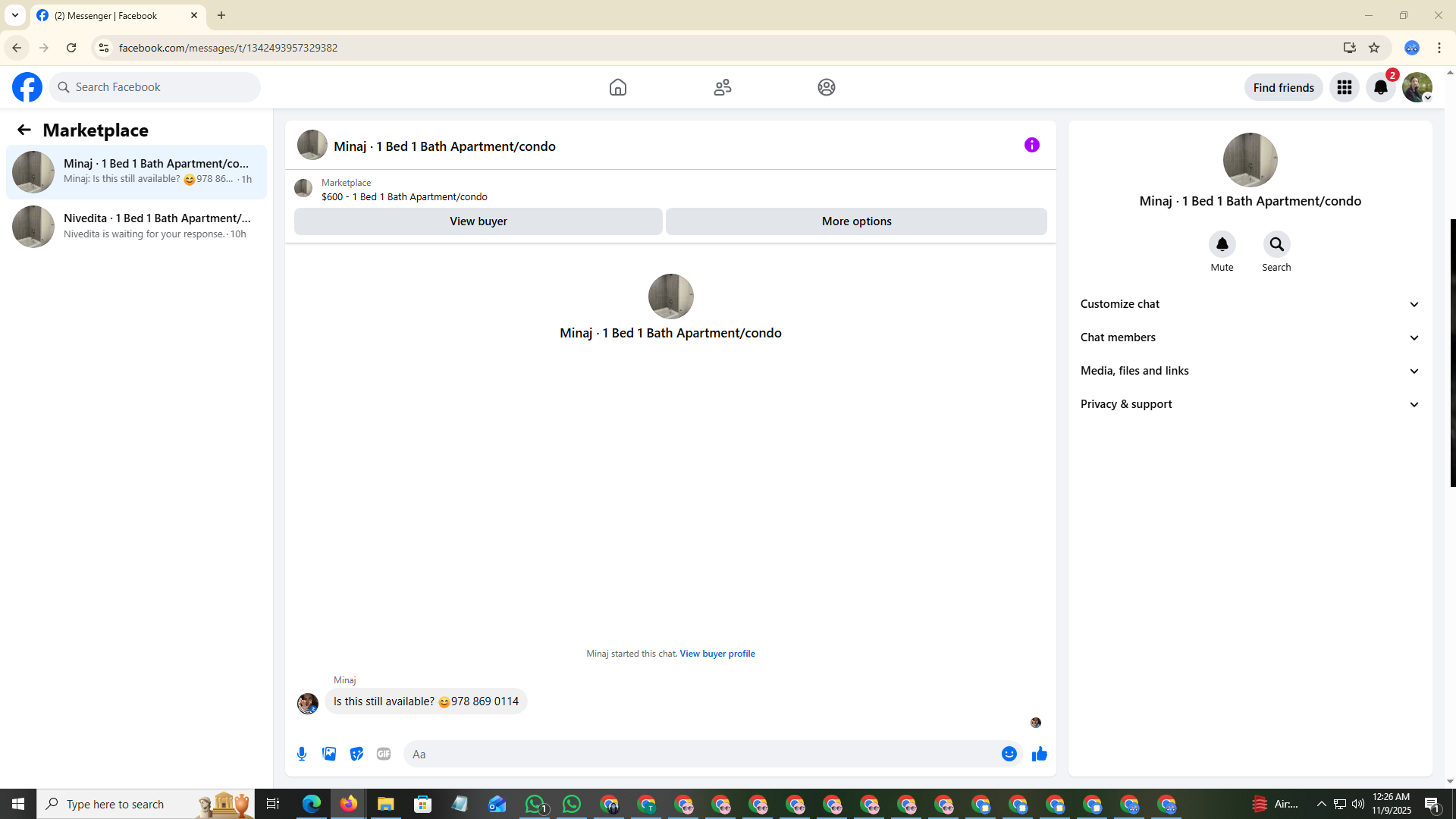The height and width of the screenshot is (819, 1456).
Task: Bookmark this page with star icon
Action: [x=1374, y=48]
